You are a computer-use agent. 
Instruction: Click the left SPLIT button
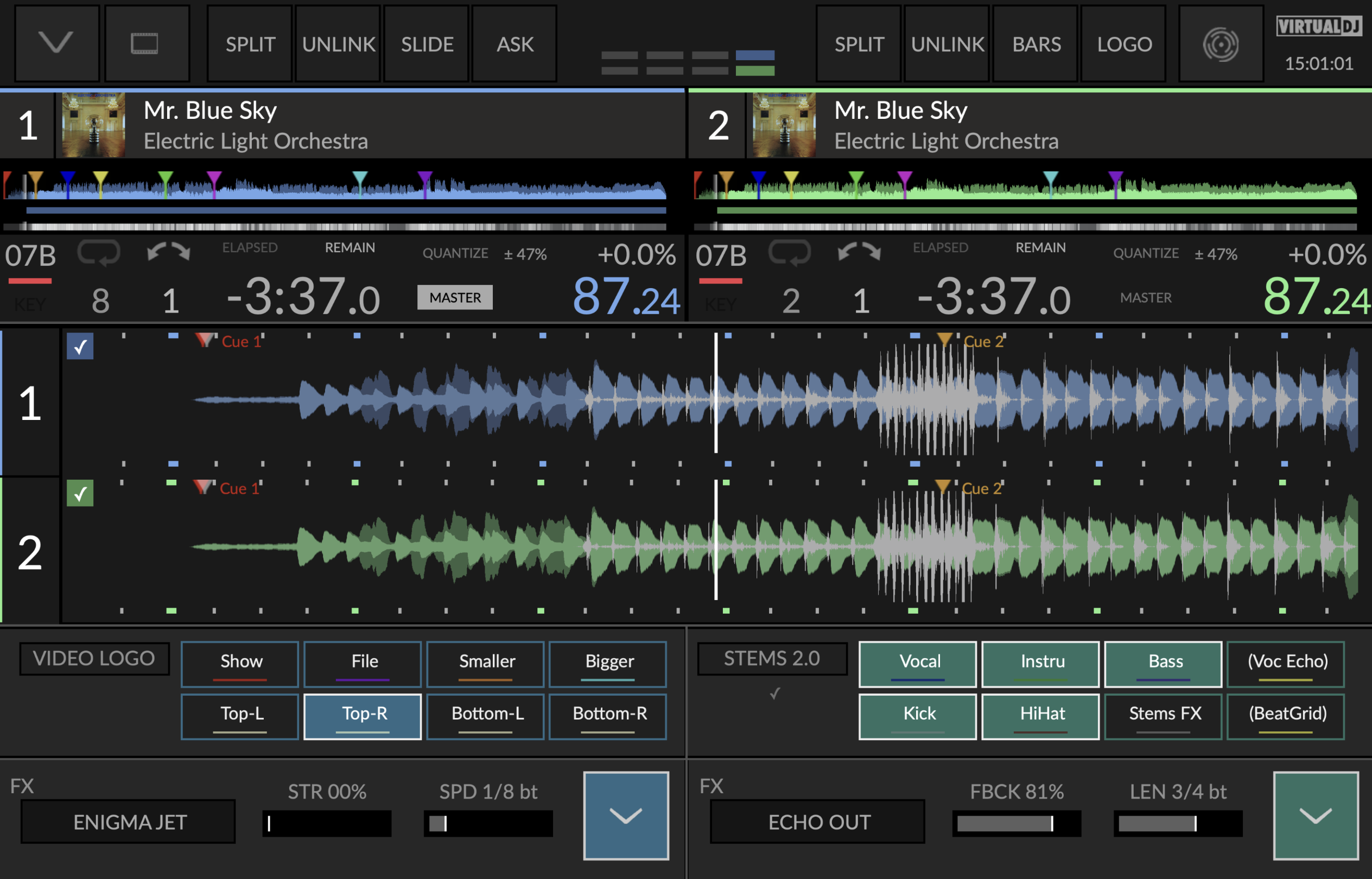[250, 44]
